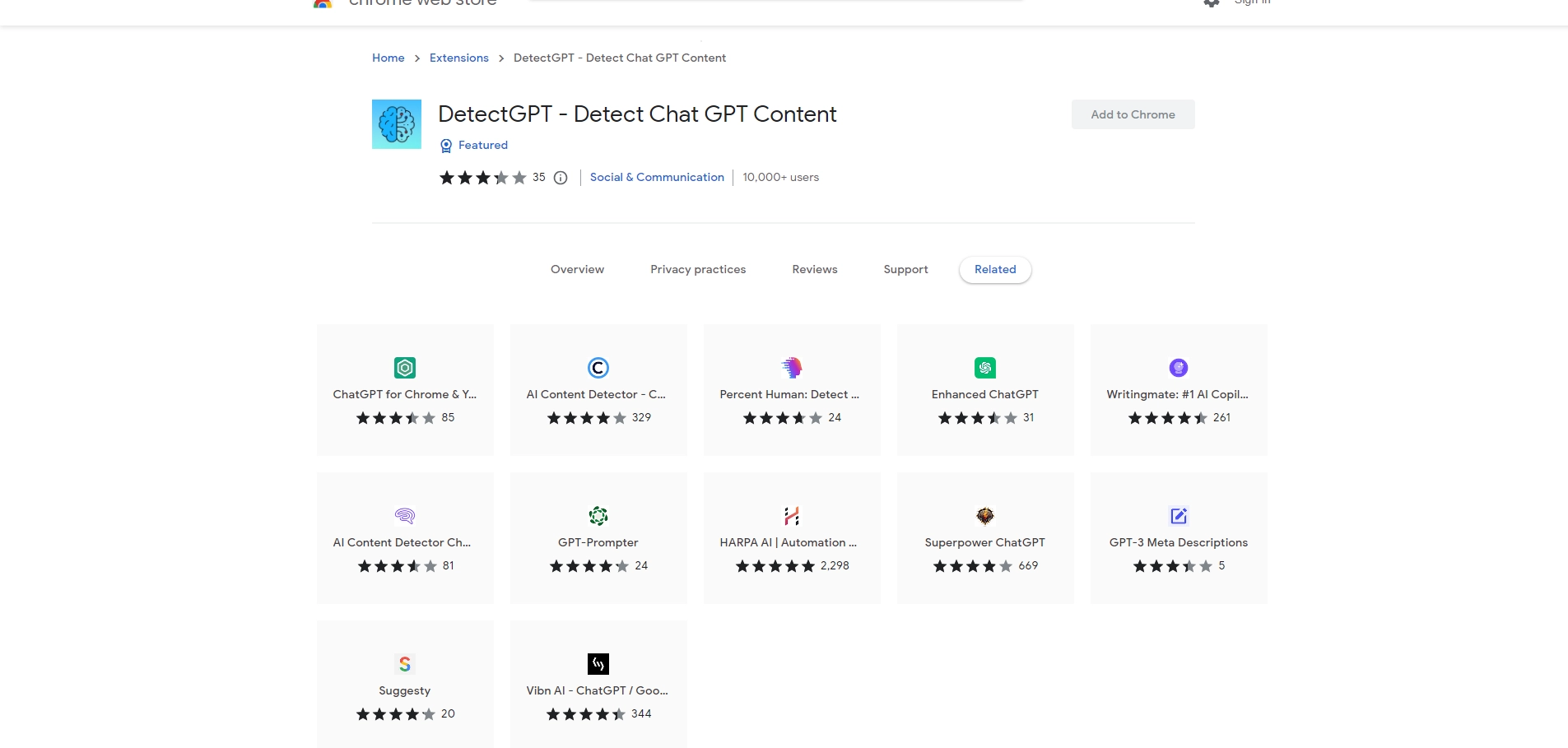Click the DetectGPT brain extension icon
This screenshot has height=748, width=1568.
[x=396, y=124]
